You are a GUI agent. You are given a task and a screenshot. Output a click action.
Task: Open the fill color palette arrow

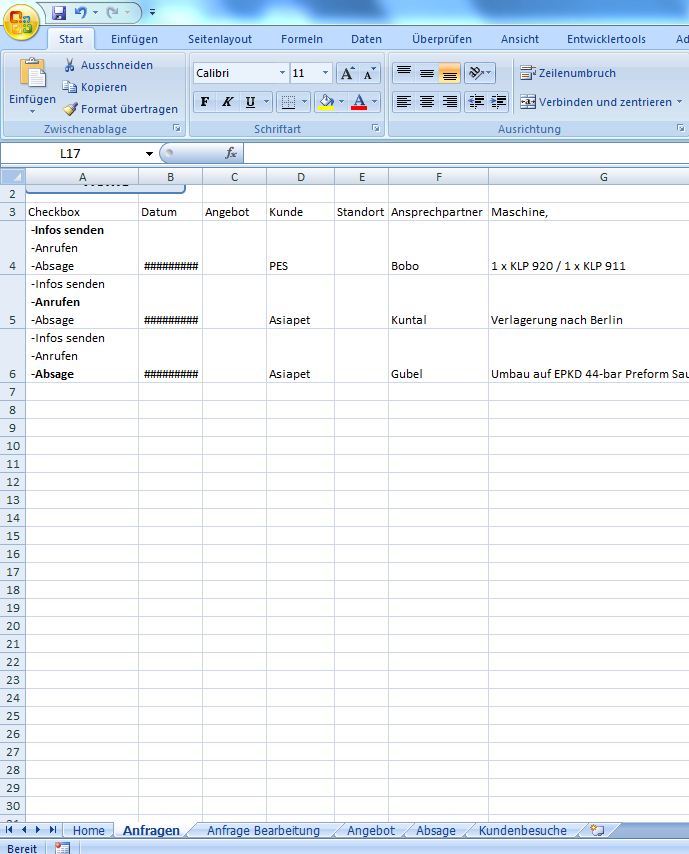(x=342, y=102)
